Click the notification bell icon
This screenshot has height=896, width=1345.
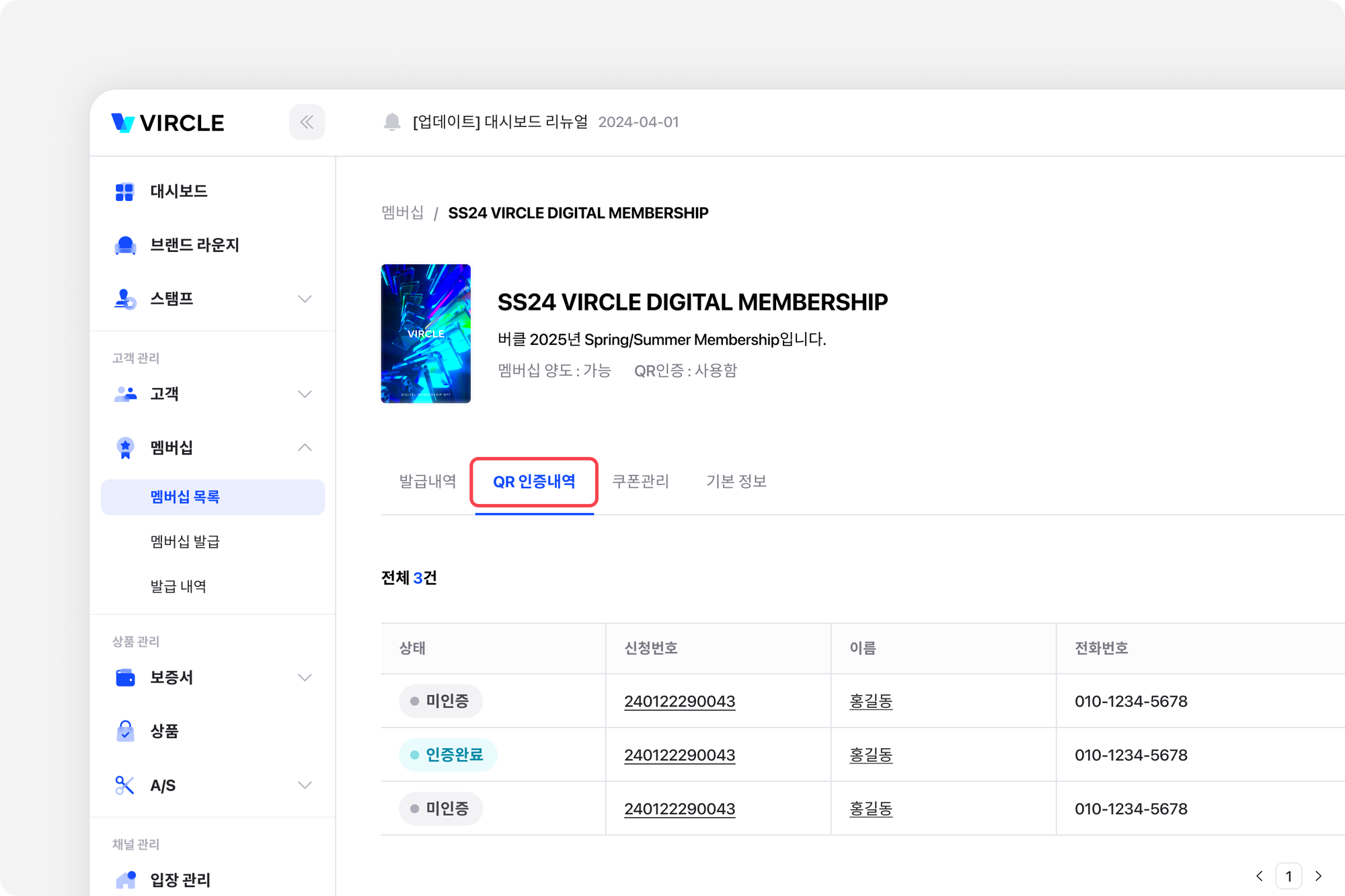(392, 122)
